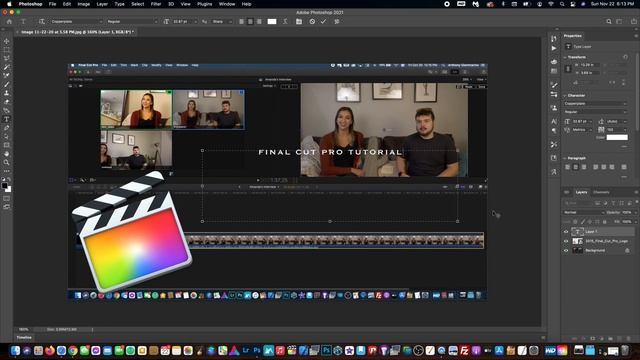Open Brush Settings icon in side dock
The image size is (640, 360).
coord(554,85)
